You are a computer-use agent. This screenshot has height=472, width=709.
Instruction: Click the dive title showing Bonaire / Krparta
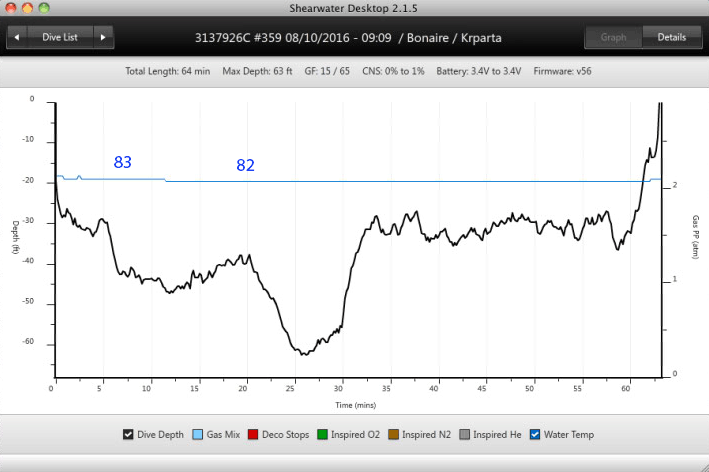351,38
